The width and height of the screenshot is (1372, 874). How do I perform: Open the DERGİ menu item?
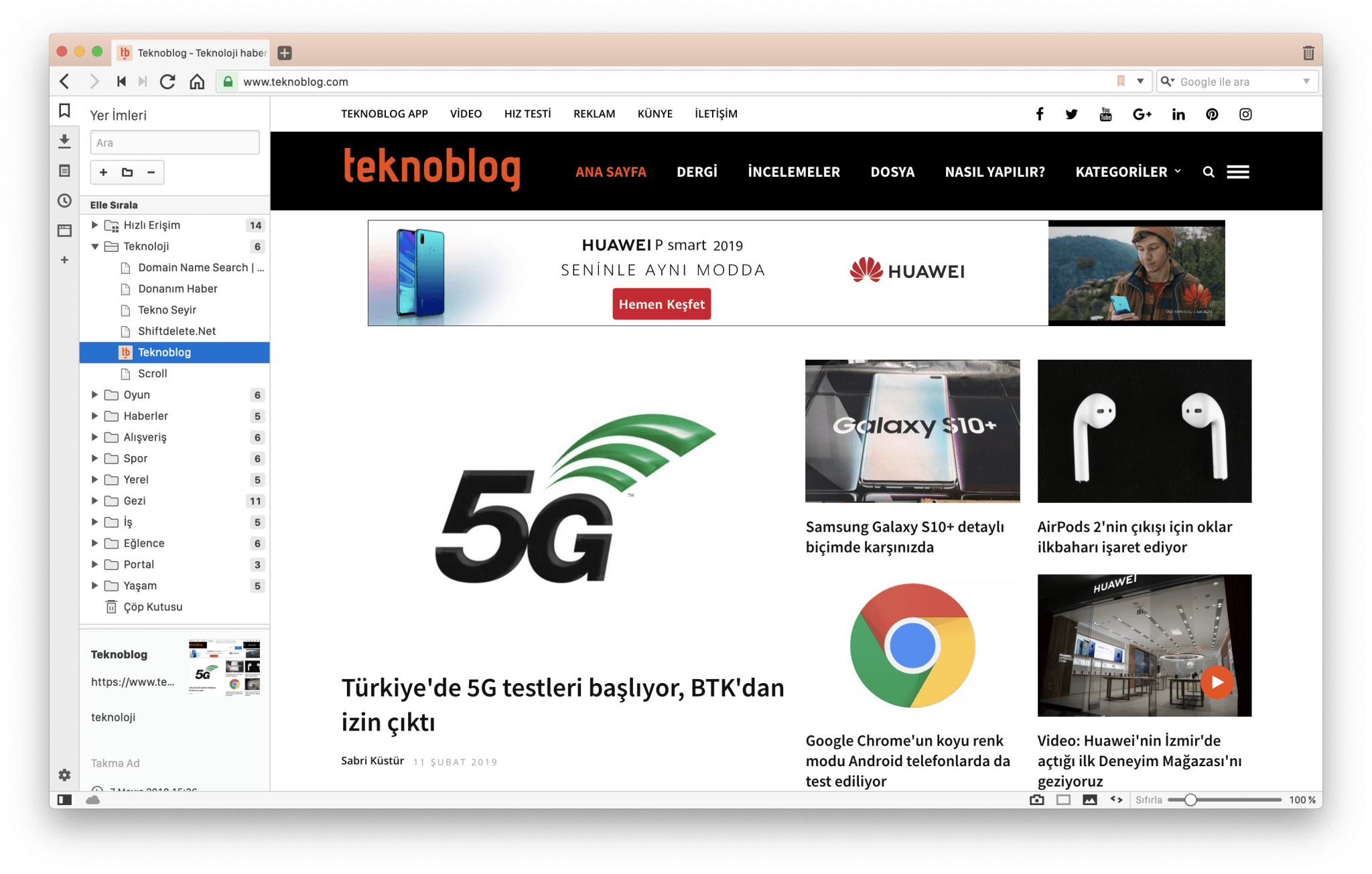[697, 172]
